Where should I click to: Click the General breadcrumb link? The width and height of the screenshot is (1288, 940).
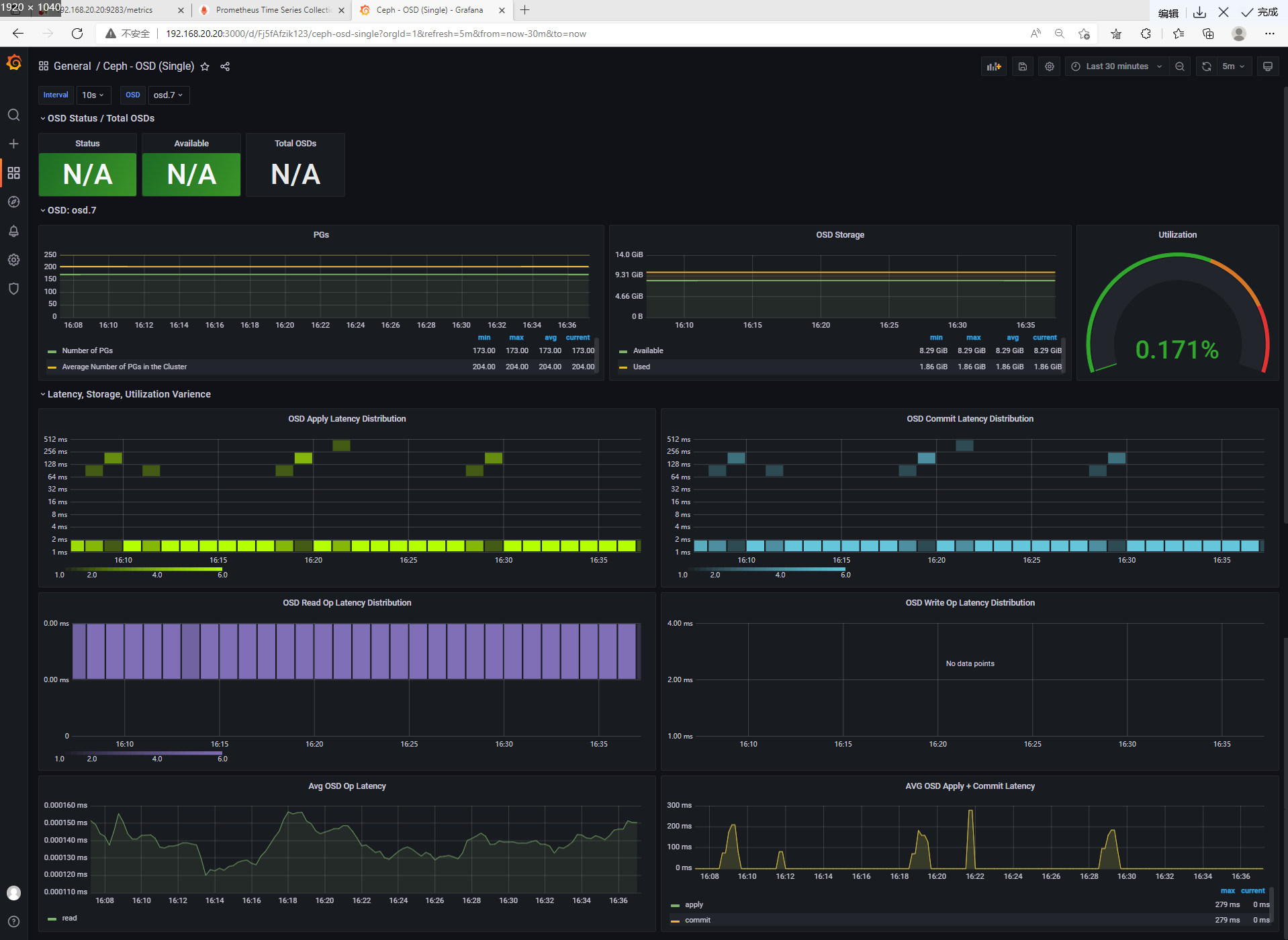click(73, 66)
